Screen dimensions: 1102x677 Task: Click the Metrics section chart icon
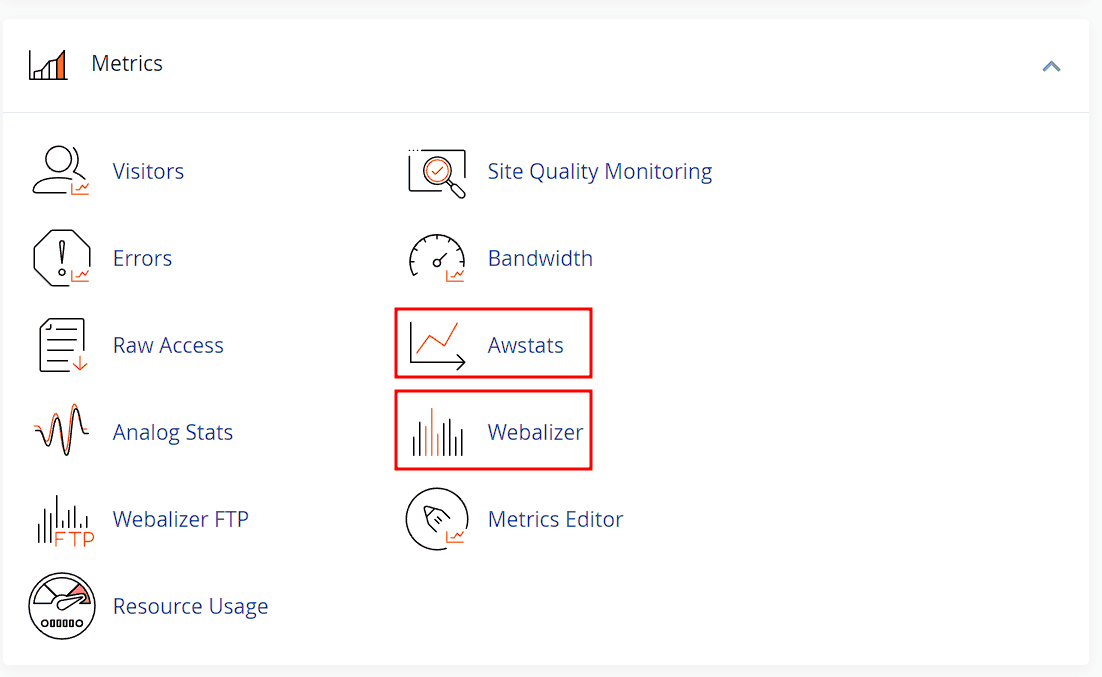pos(47,62)
